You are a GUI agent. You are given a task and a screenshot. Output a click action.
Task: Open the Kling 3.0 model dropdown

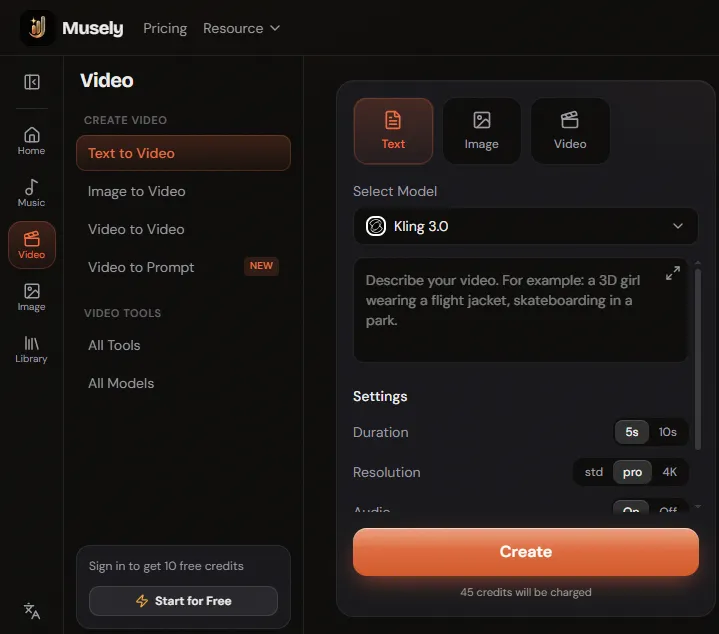click(x=525, y=226)
